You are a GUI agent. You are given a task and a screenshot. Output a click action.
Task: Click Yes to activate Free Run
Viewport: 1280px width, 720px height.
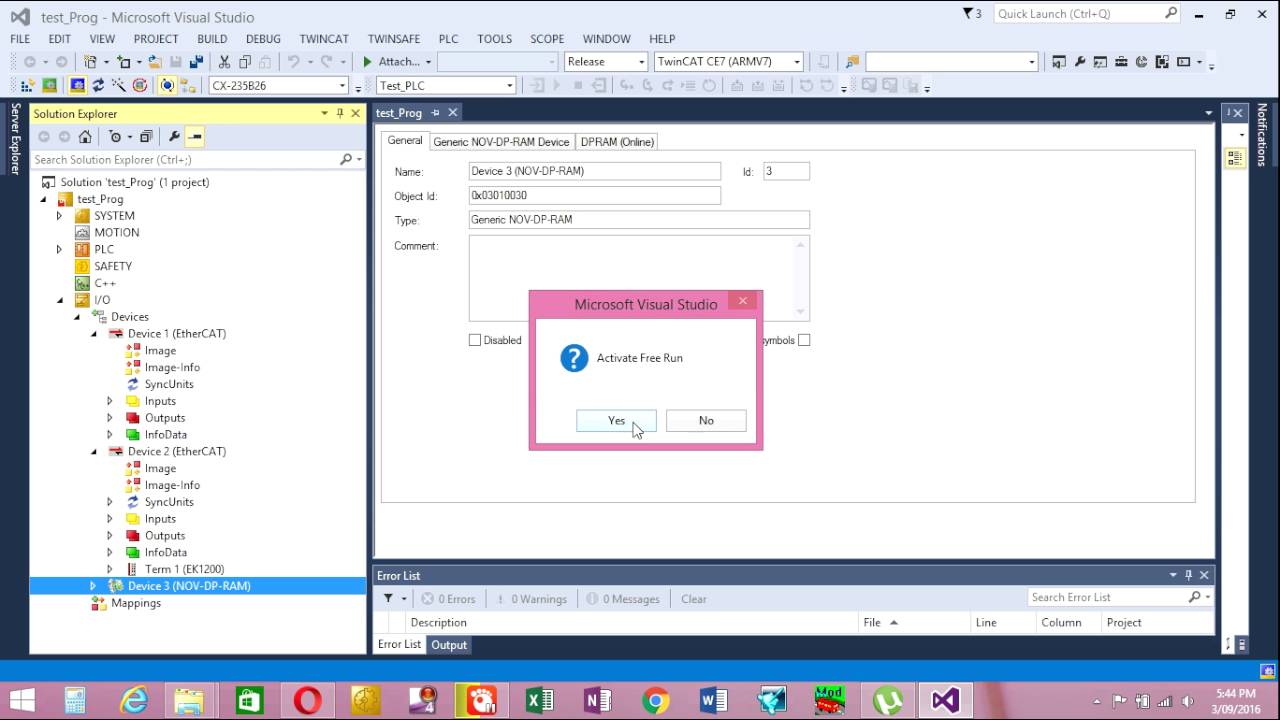(x=616, y=420)
